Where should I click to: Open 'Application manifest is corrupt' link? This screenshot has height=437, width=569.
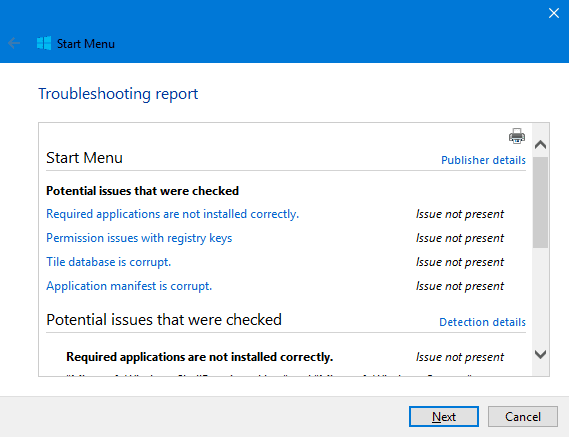pyautogui.click(x=129, y=286)
